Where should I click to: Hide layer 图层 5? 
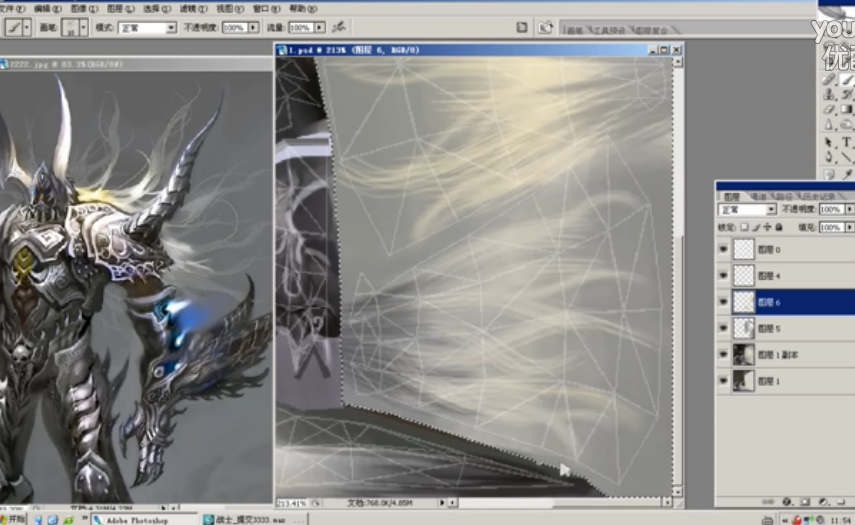click(723, 328)
